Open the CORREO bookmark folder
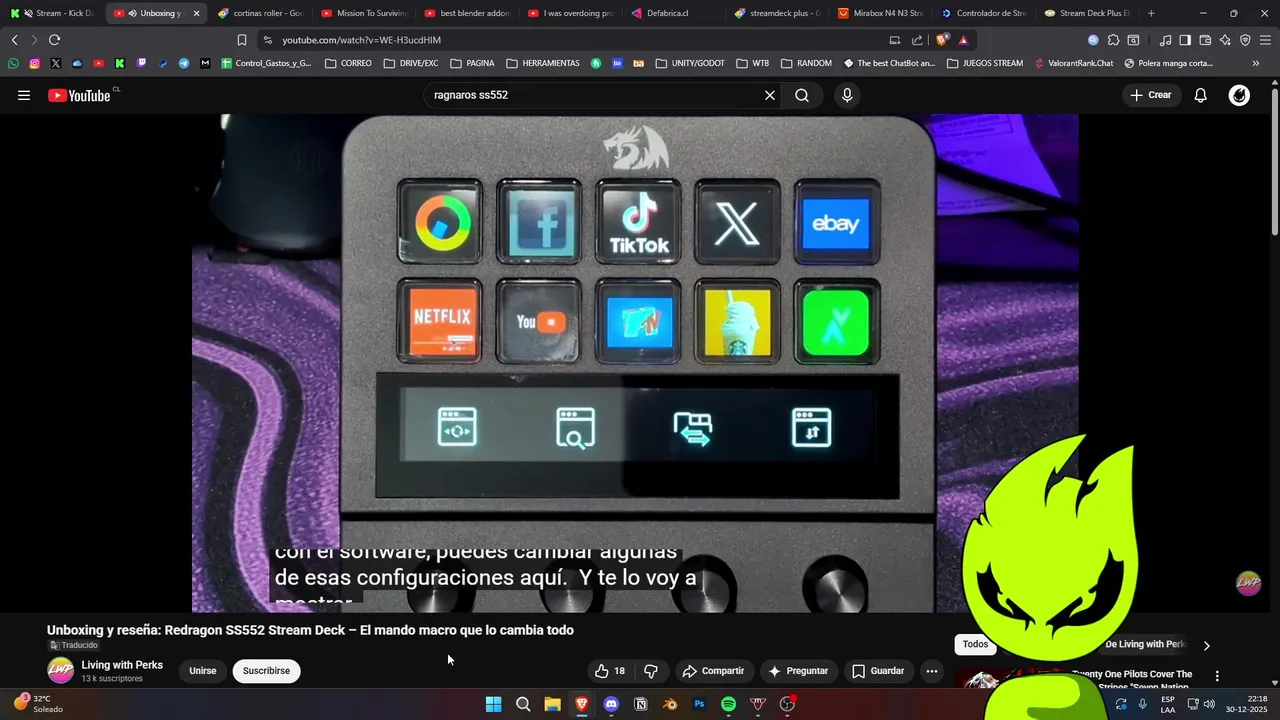 coord(348,63)
